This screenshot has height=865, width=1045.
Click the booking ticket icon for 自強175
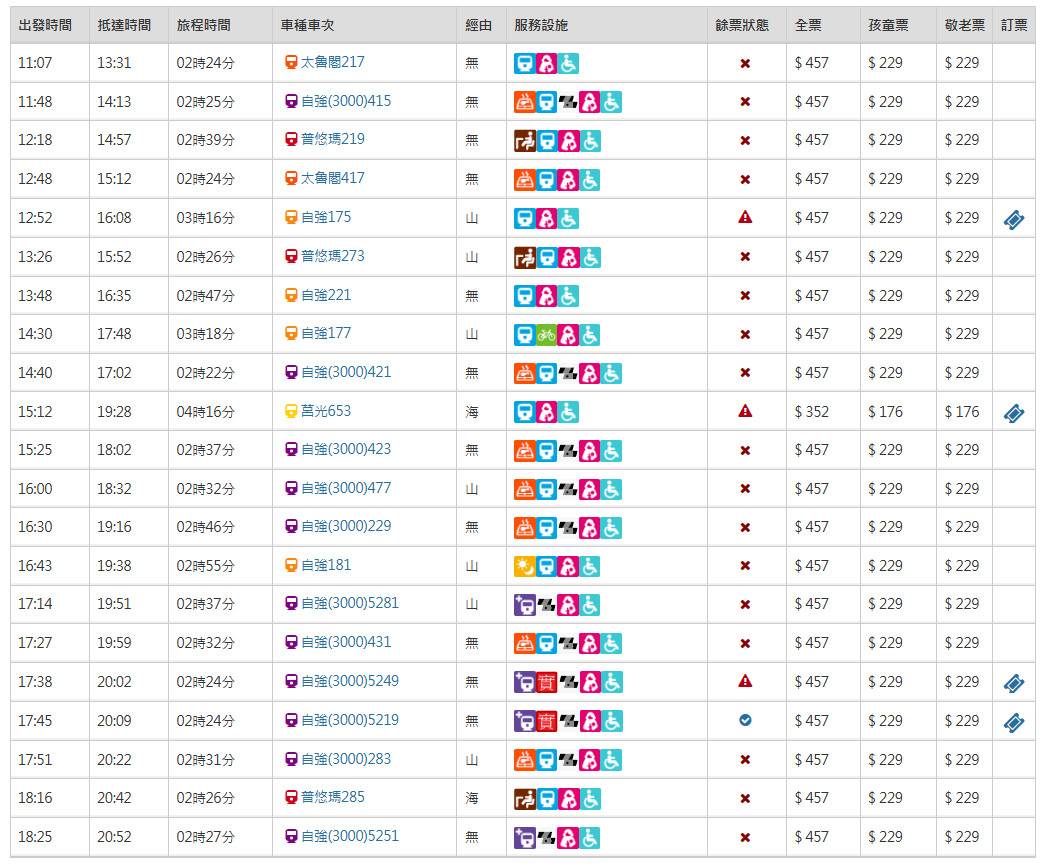coord(1013,220)
